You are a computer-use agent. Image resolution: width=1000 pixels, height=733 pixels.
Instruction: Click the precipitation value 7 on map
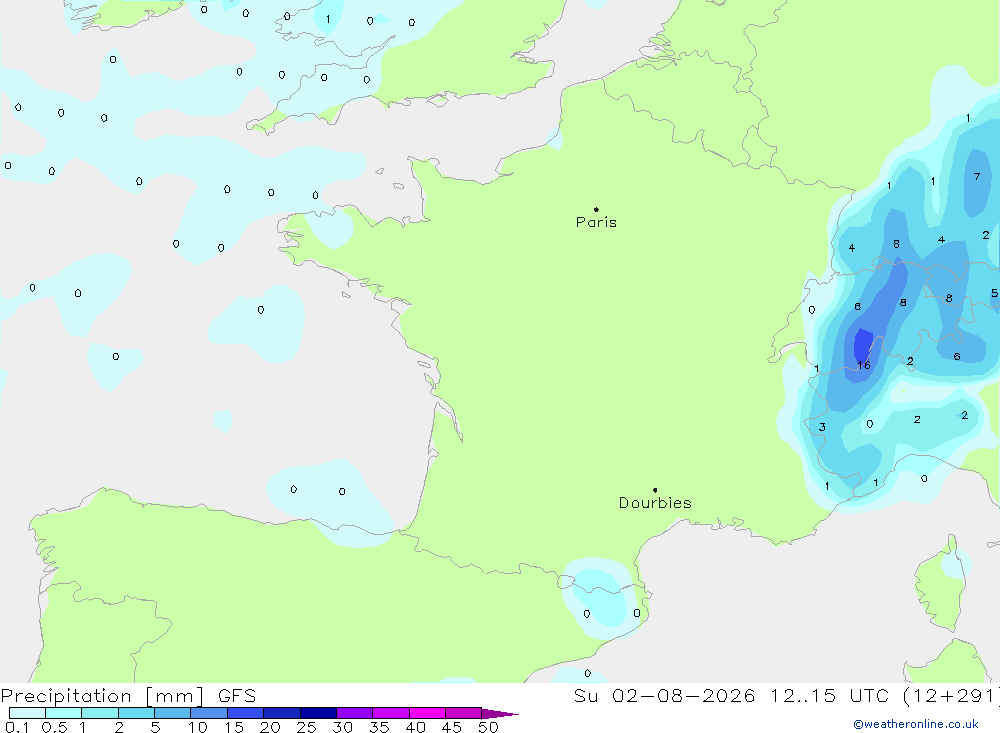[x=976, y=177]
